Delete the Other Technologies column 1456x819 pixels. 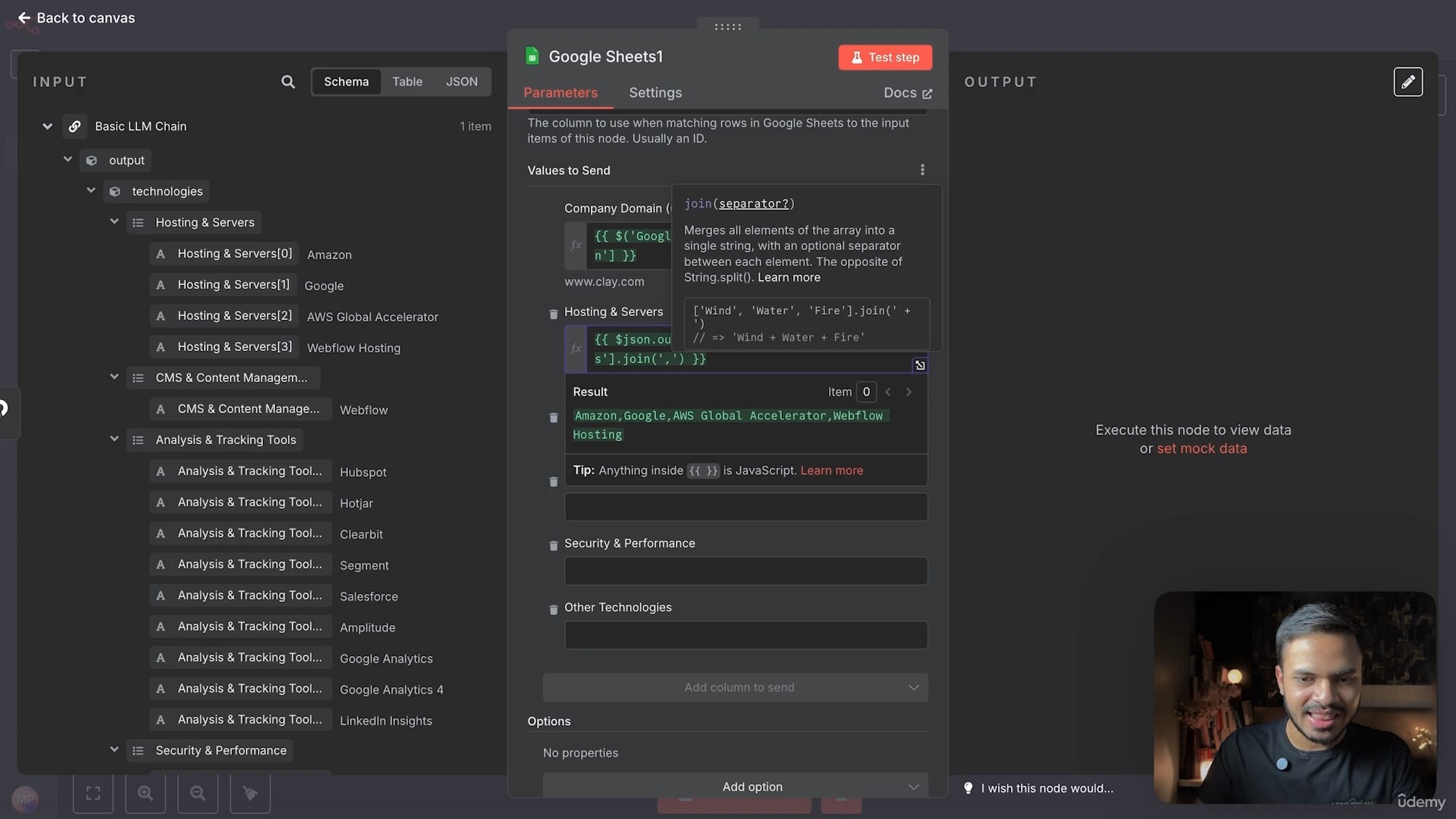coord(554,609)
